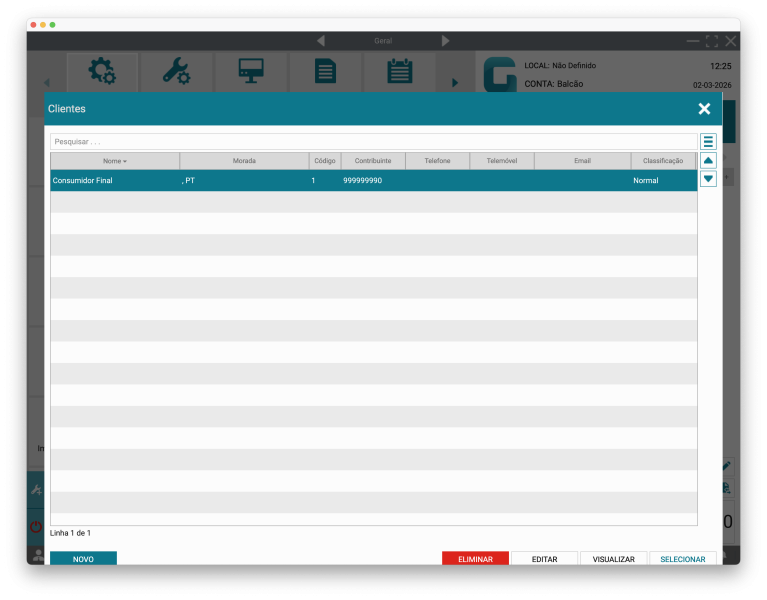Image resolution: width=767 pixels, height=600 pixels.
Task: Sort by the Contribuinte column header
Action: [372, 161]
